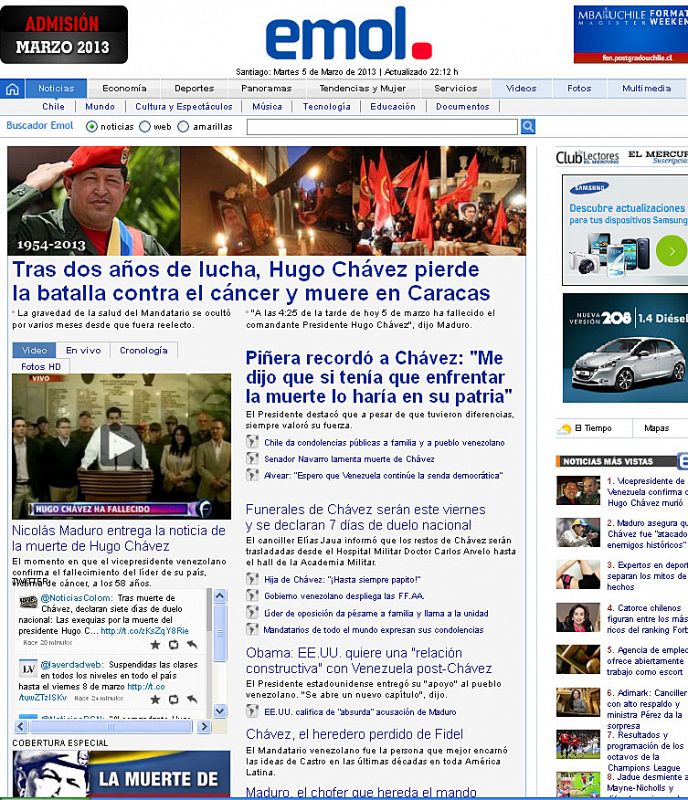Open the Panoramas menu

click(x=266, y=88)
